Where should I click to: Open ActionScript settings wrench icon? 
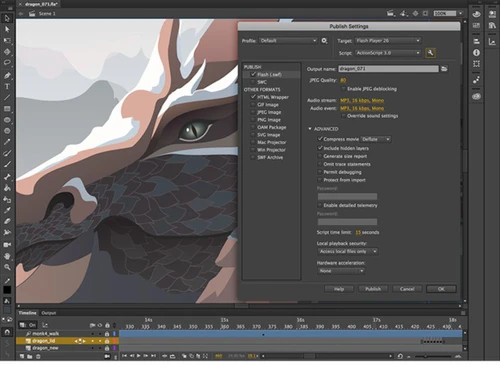coord(430,53)
